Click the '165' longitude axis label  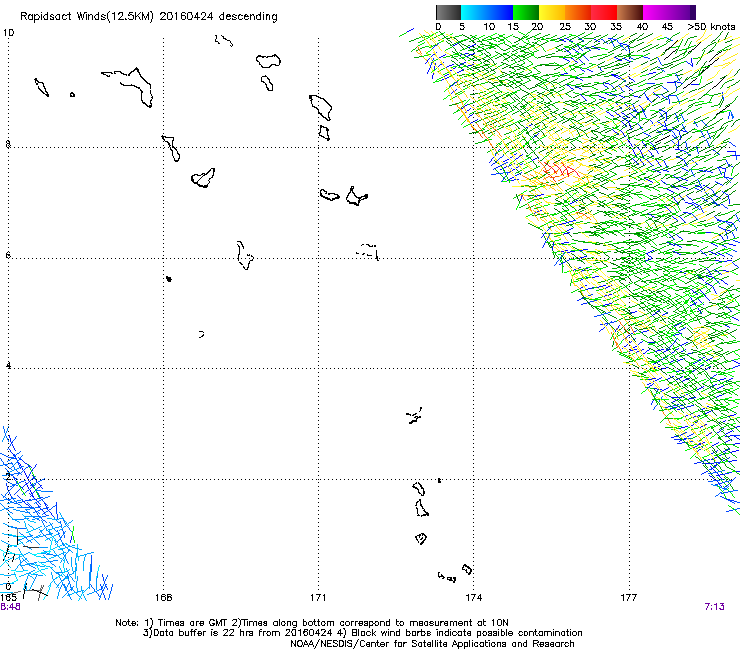point(8,598)
